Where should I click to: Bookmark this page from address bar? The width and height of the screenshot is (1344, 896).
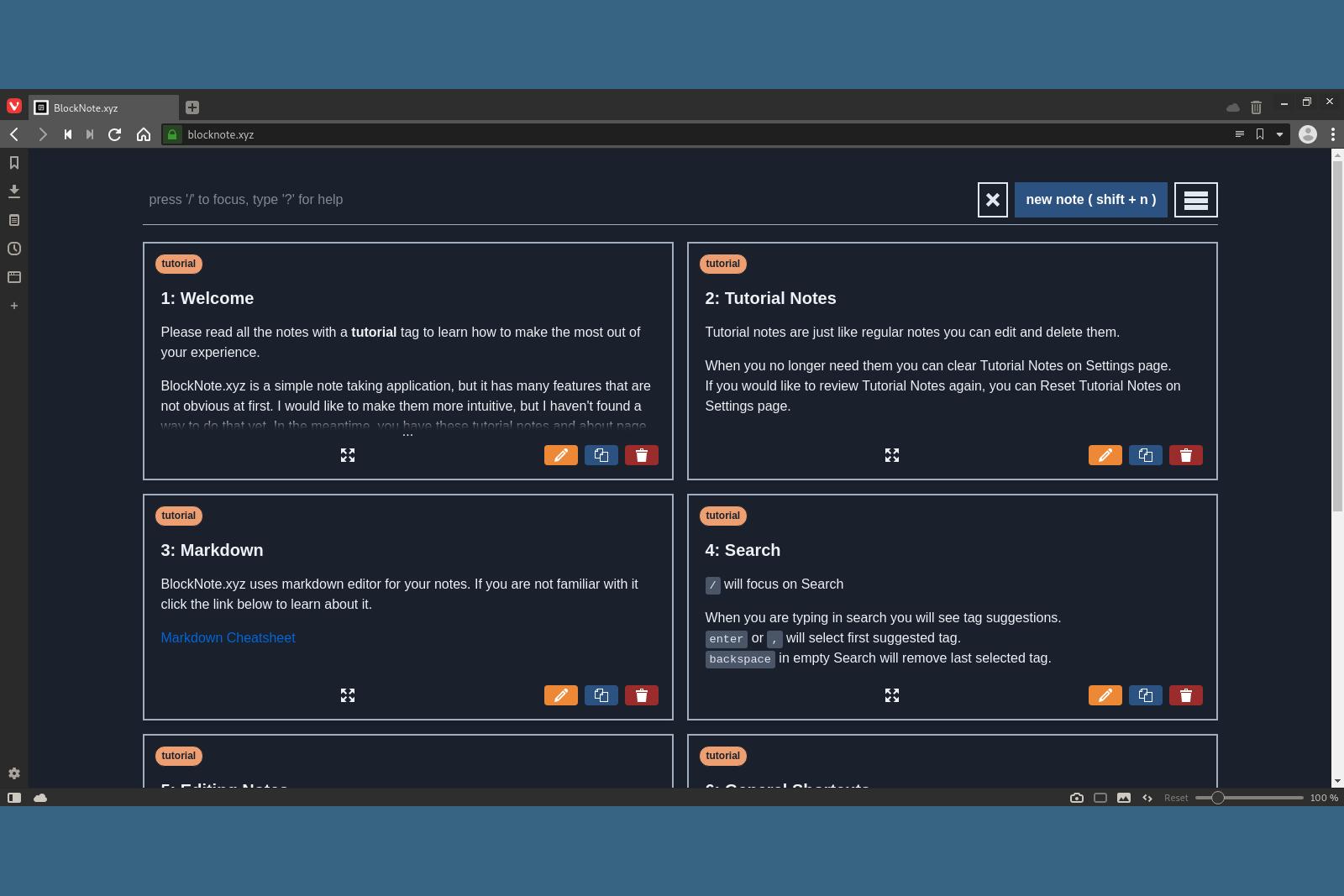[x=1260, y=134]
